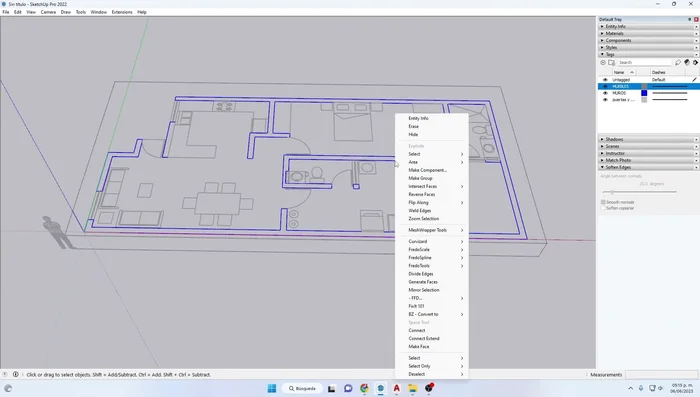Open the Windows Start button
Screen dimensions: 700x397
click(x=271, y=388)
